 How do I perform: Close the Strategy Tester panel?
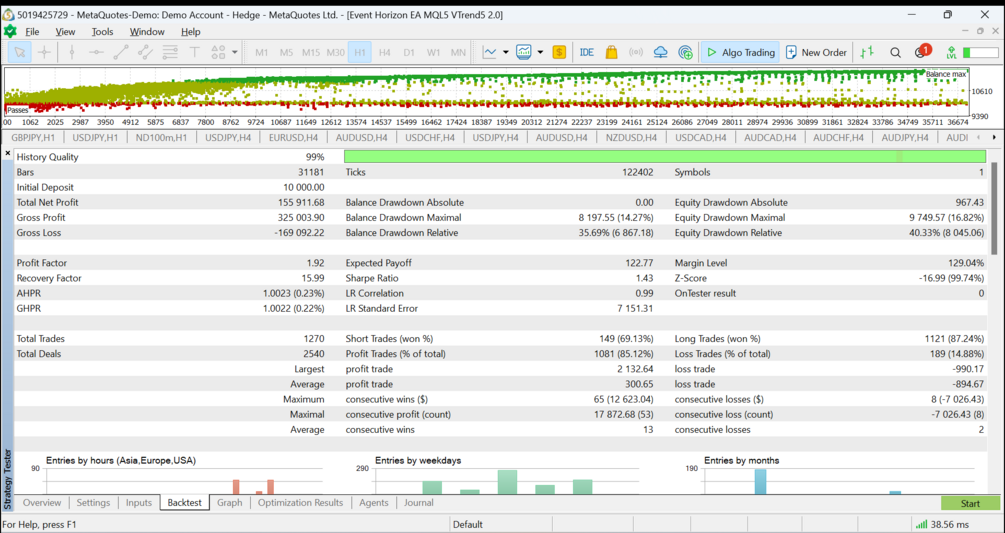[x=8, y=153]
